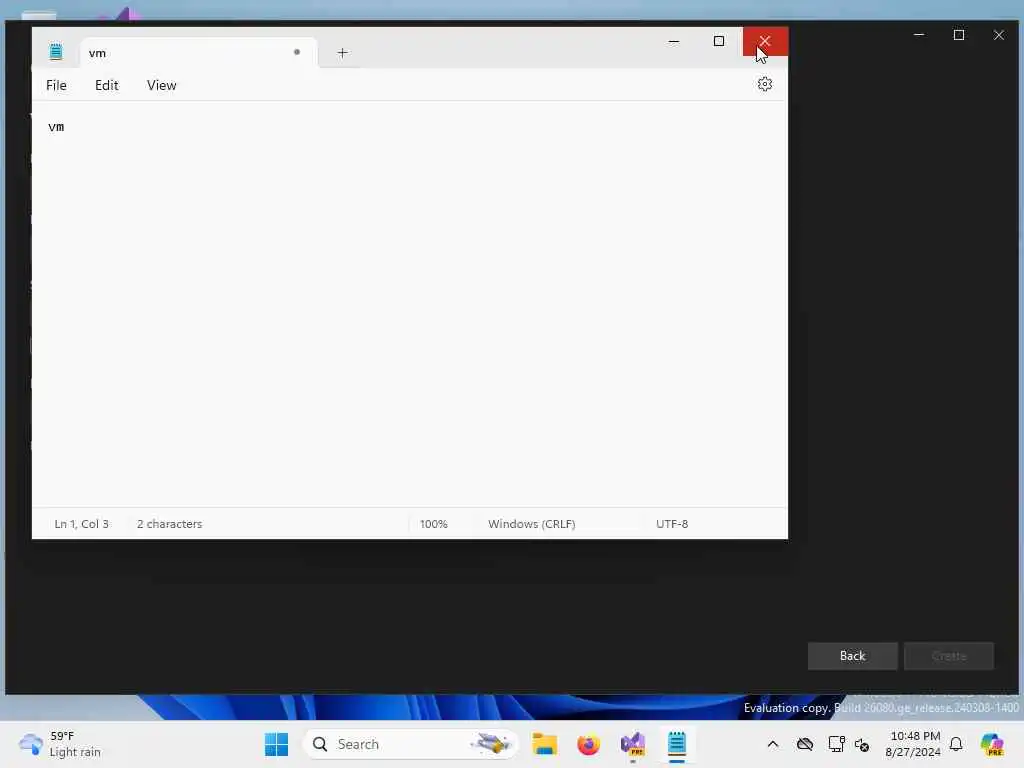The image size is (1024, 768).
Task: Open Notepad settings gear icon
Action: coord(765,84)
